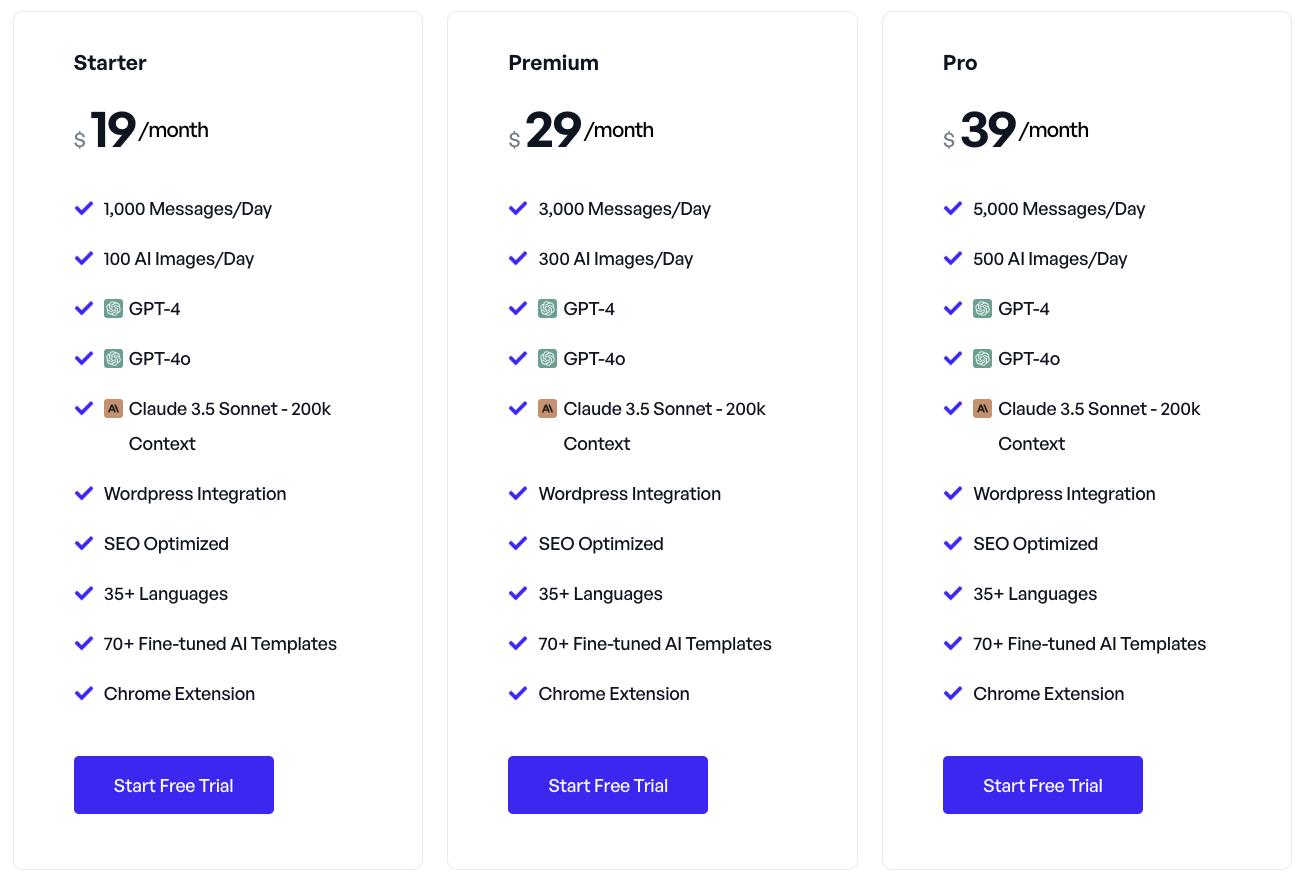Click the GPT-4 logo icon in Pro plan
This screenshot has width=1308, height=884.
[x=982, y=309]
